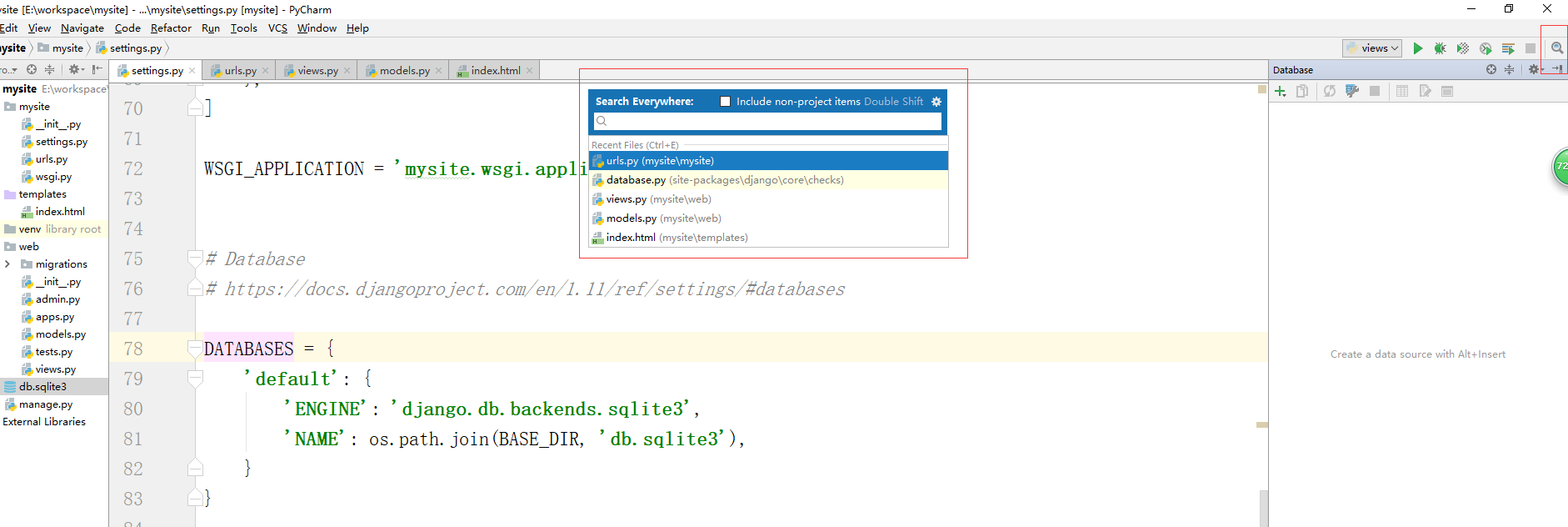Click the editor vertical scrollbar
The height and width of the screenshot is (527, 1568).
coord(1263,507)
